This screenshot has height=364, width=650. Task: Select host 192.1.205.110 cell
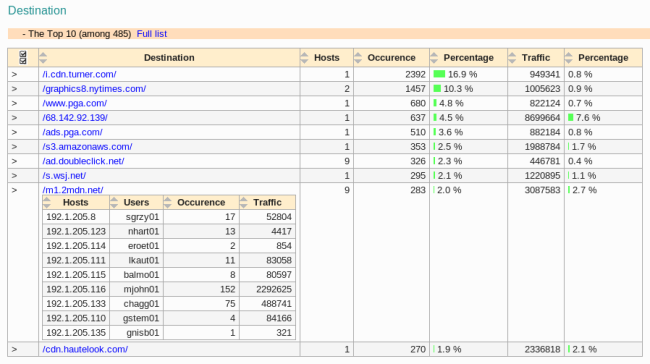[76, 318]
